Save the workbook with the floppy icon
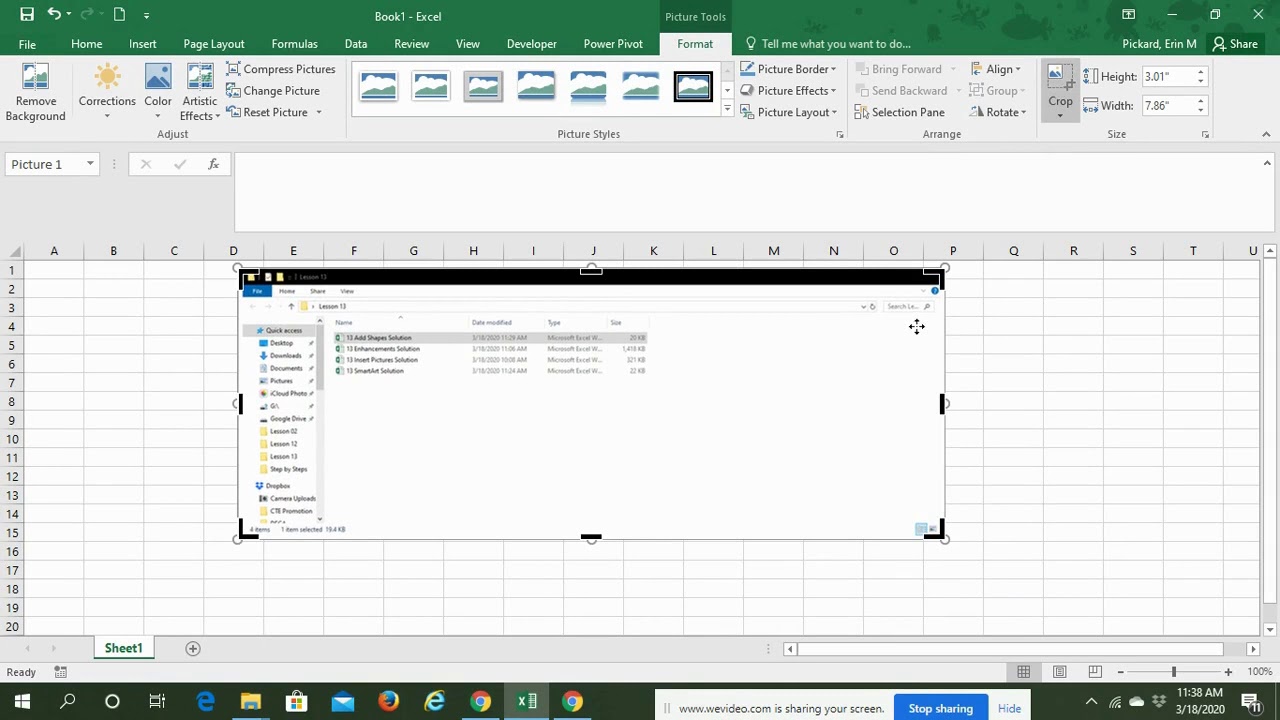1280x720 pixels. tap(27, 15)
